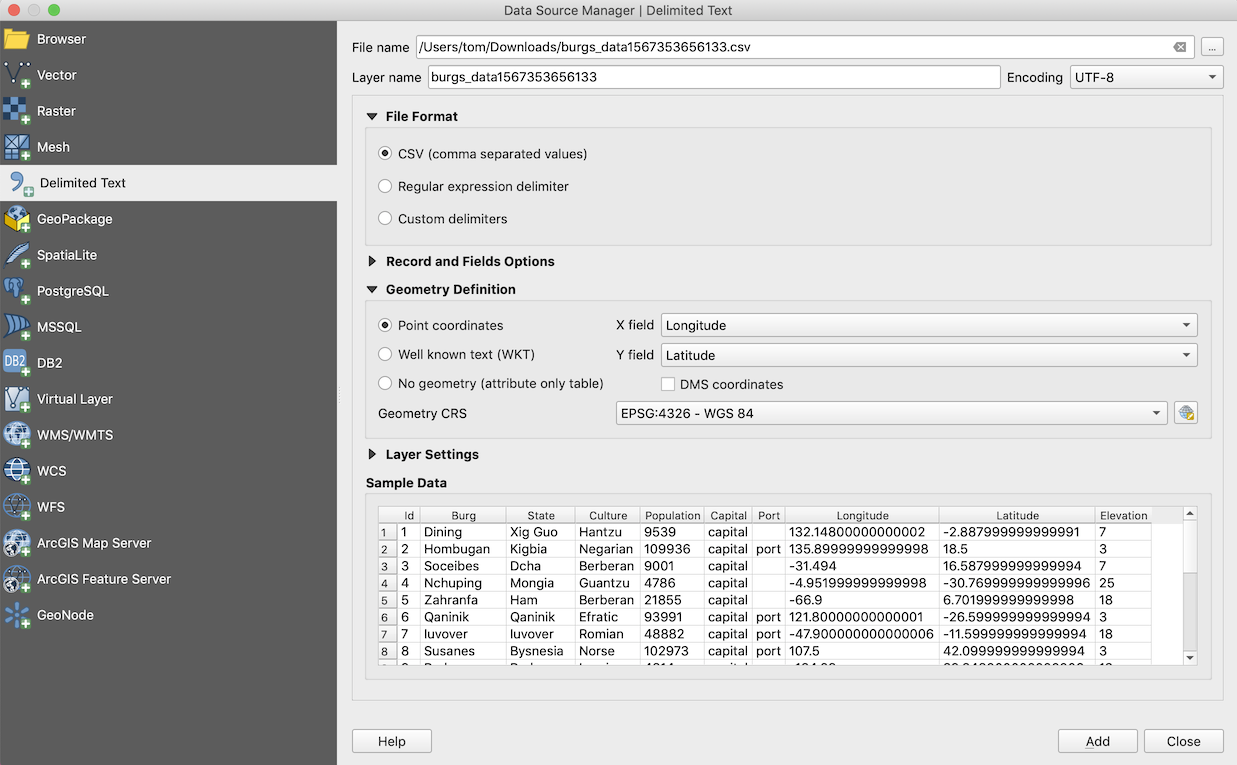Click the Add button
Screen dimensions: 1237x765
(1097, 741)
